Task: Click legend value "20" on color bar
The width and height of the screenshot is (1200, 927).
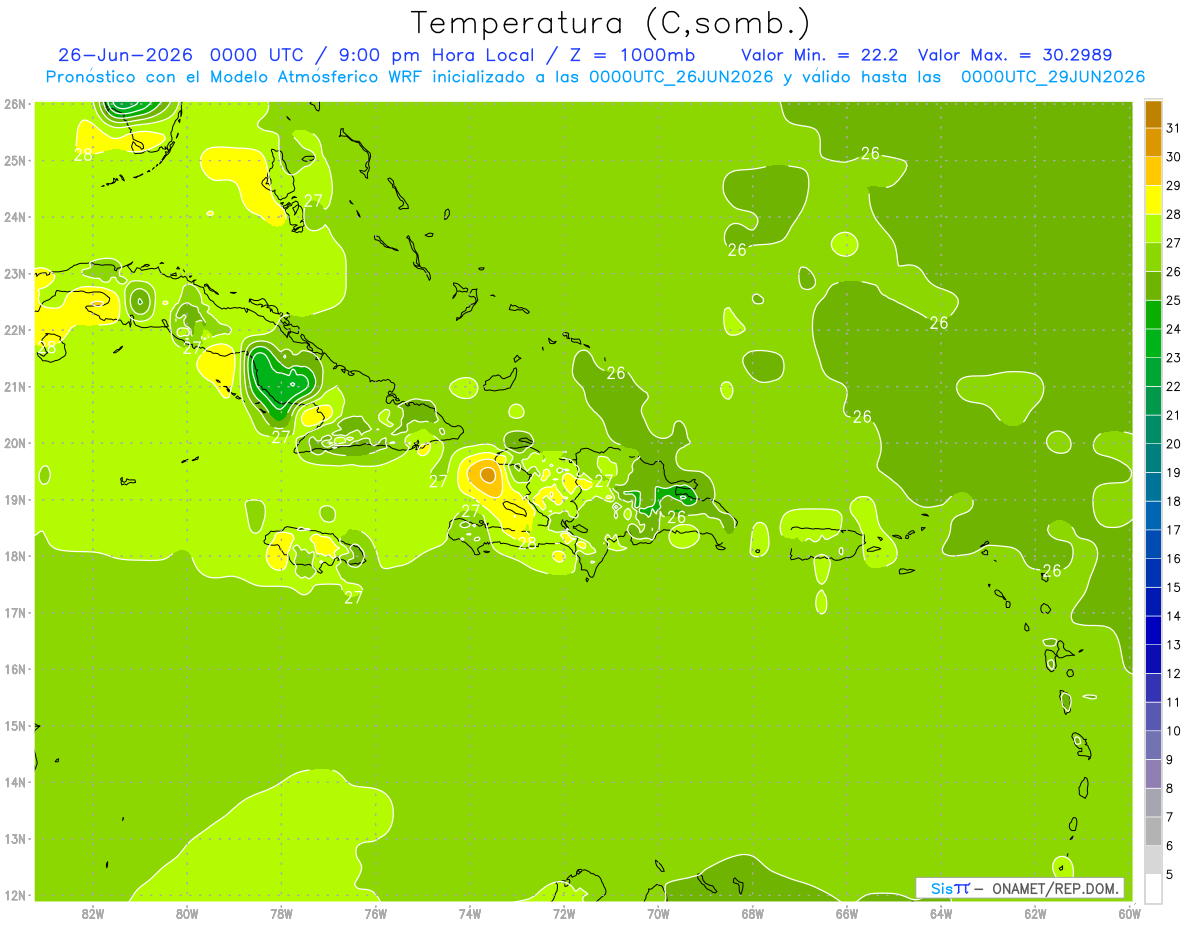Action: coord(1173,444)
